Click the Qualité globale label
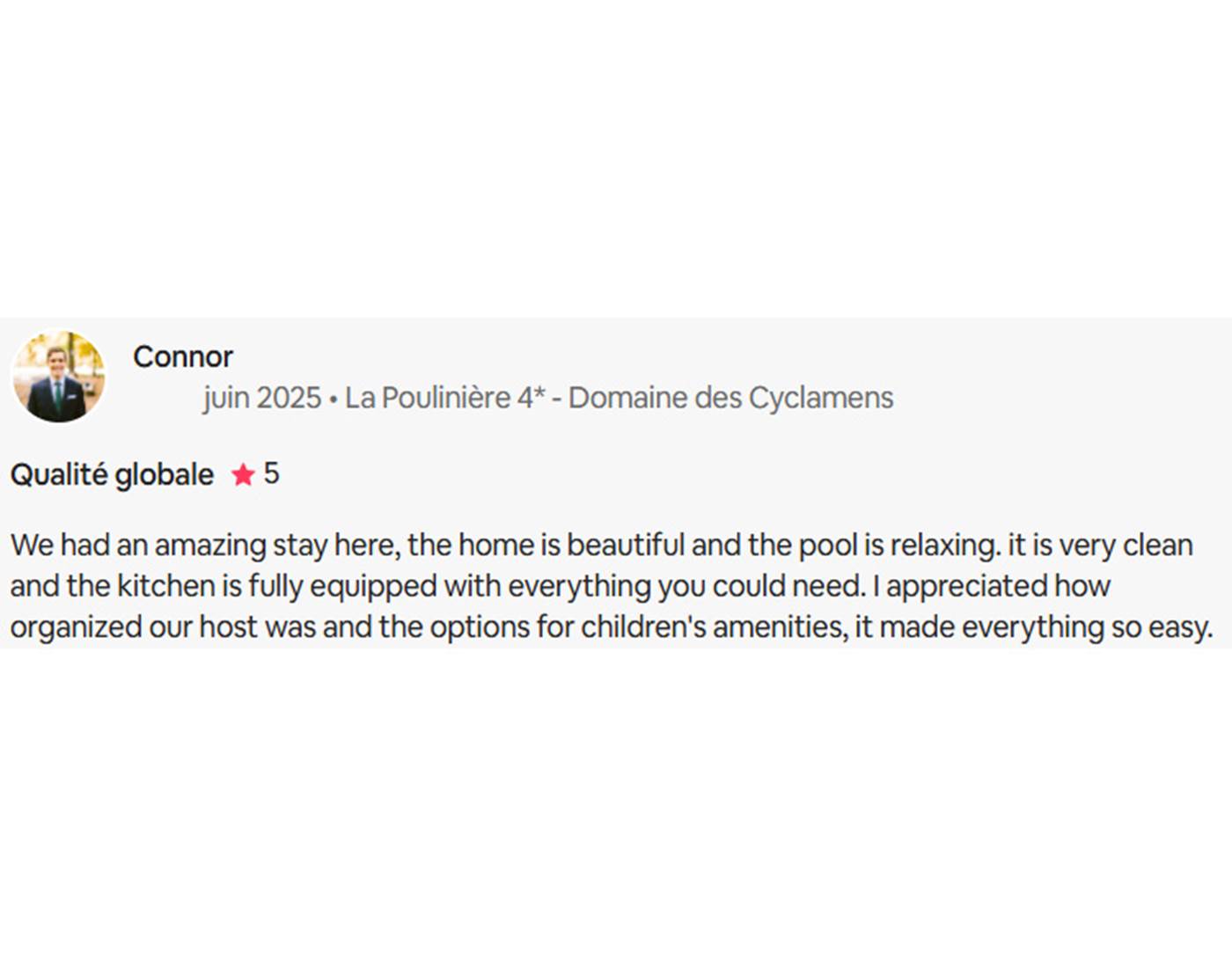 pos(112,475)
